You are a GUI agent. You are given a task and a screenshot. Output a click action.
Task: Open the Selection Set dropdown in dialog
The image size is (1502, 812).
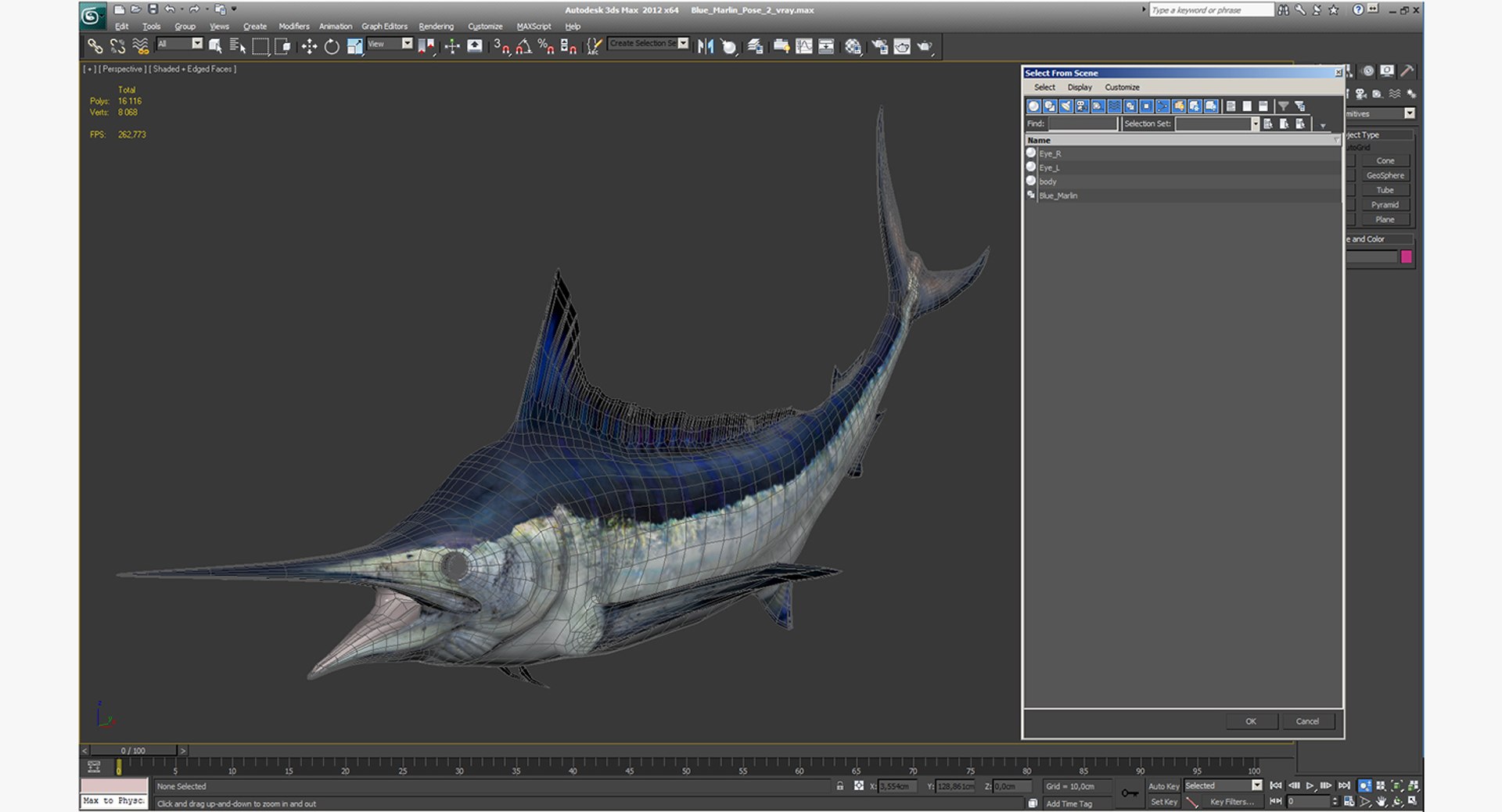(x=1256, y=124)
